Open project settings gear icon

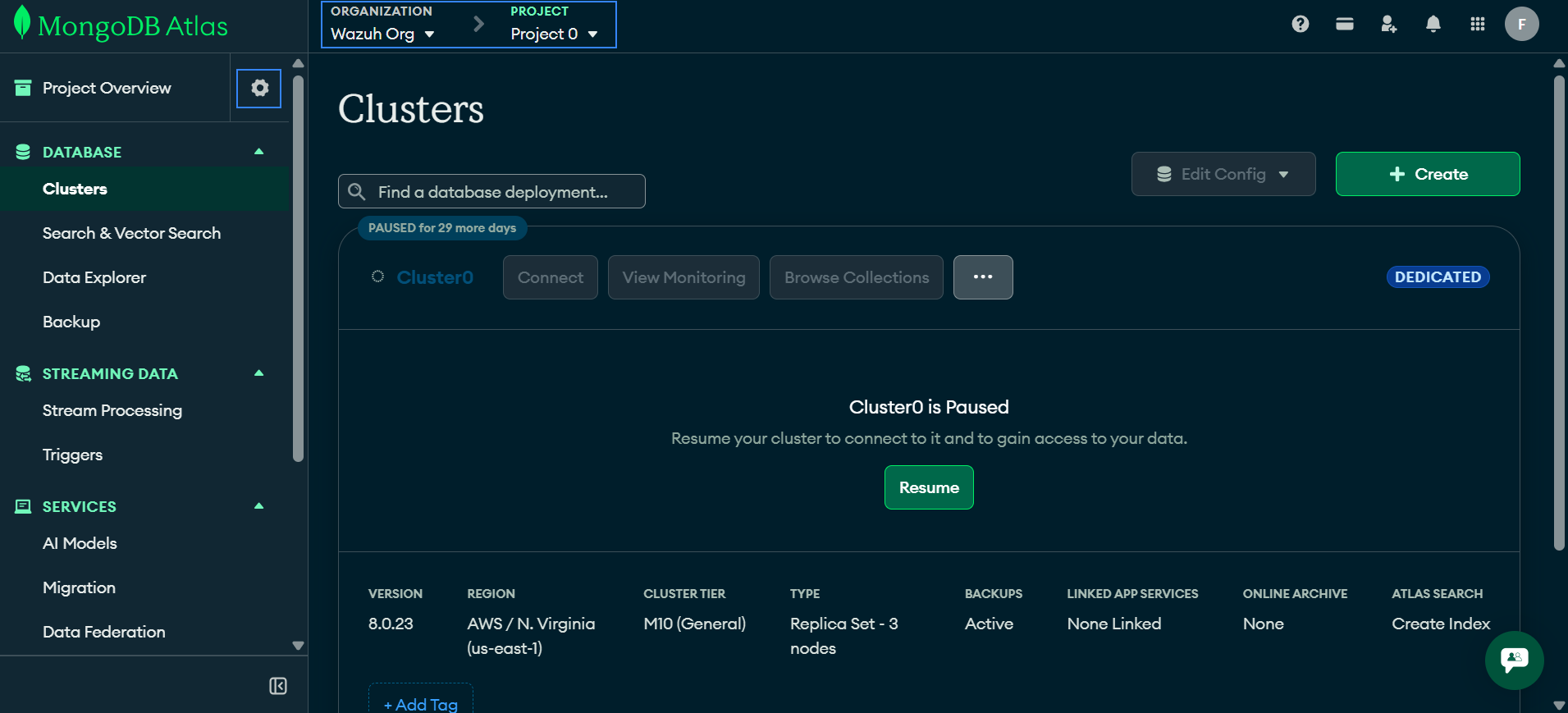259,88
